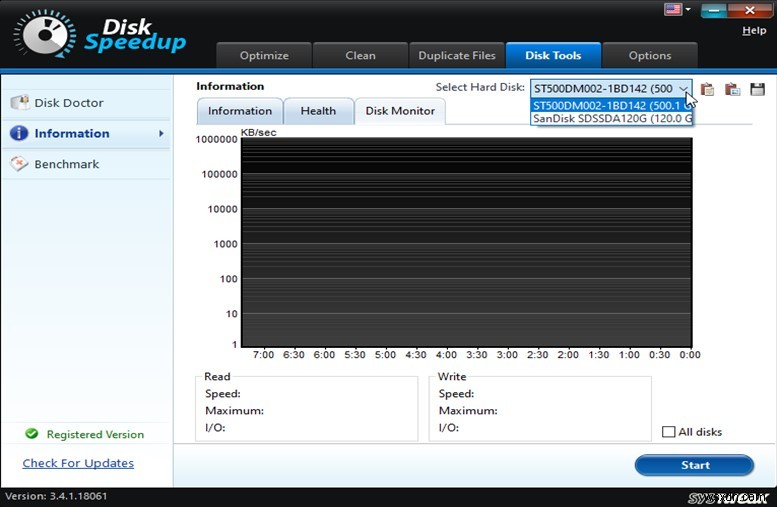
Task: Click the Select Hard Disk label
Action: (x=480, y=87)
